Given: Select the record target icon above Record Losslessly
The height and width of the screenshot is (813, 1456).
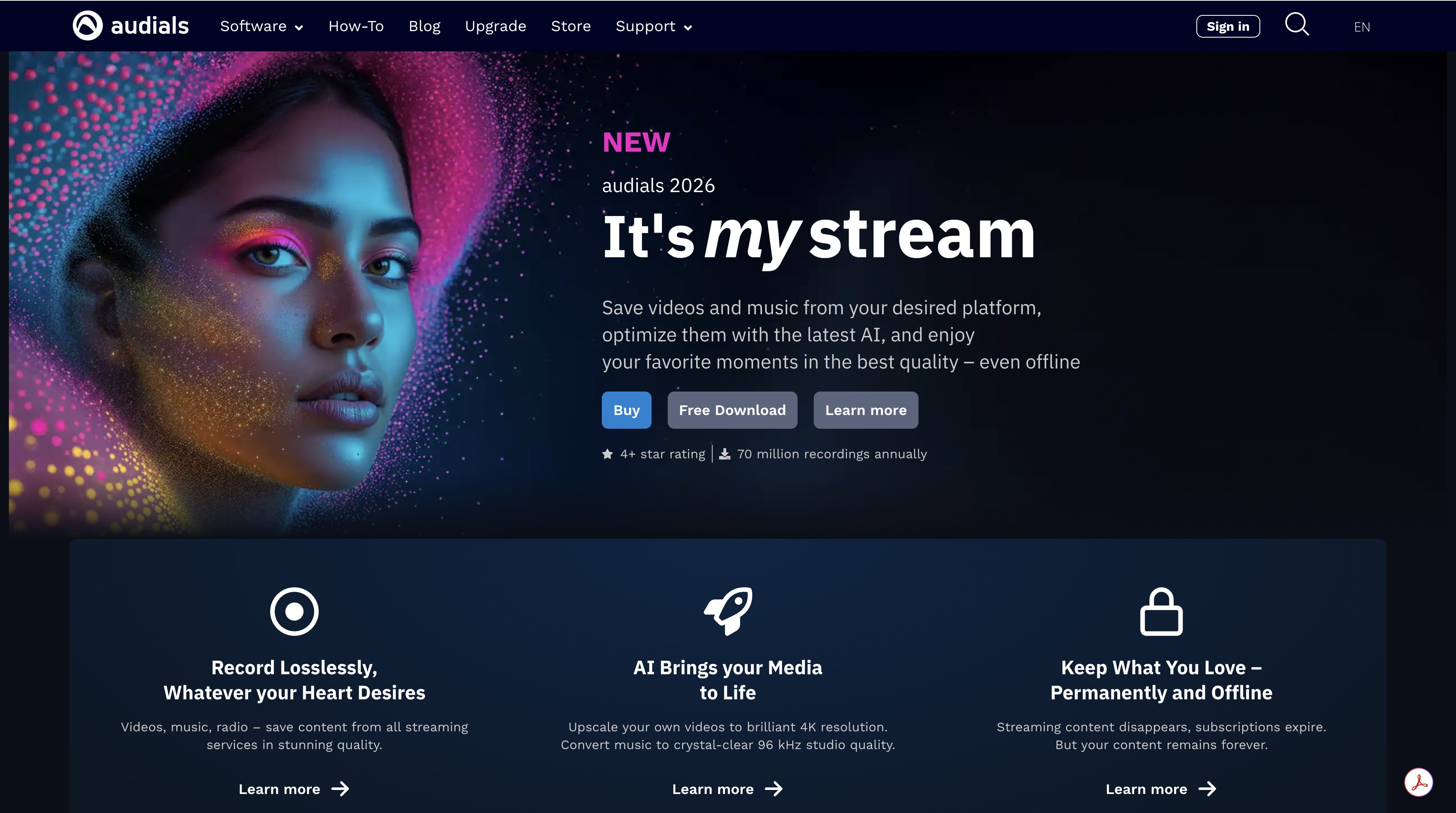Looking at the screenshot, I should 294,611.
